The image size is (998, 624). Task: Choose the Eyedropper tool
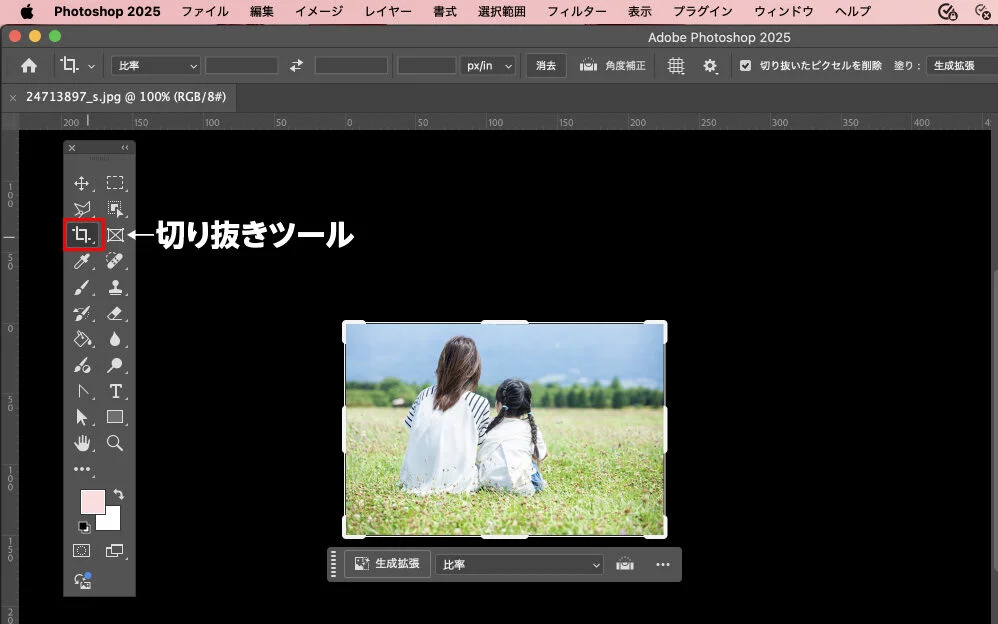(82, 261)
